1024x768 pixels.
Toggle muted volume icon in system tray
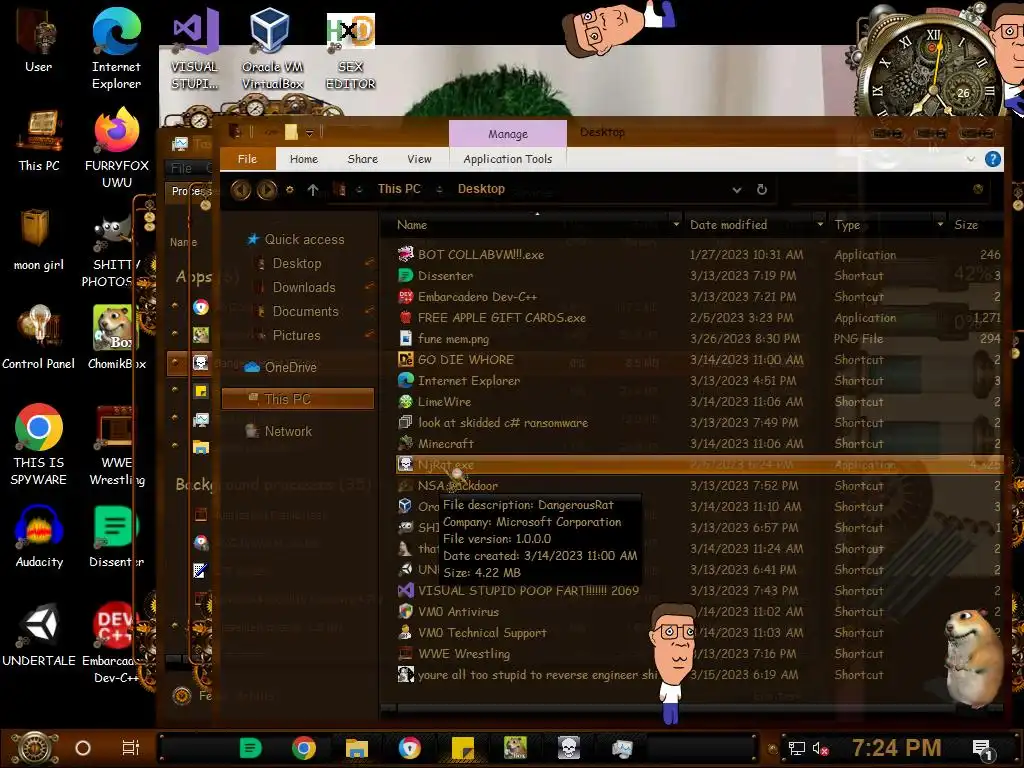coord(820,748)
